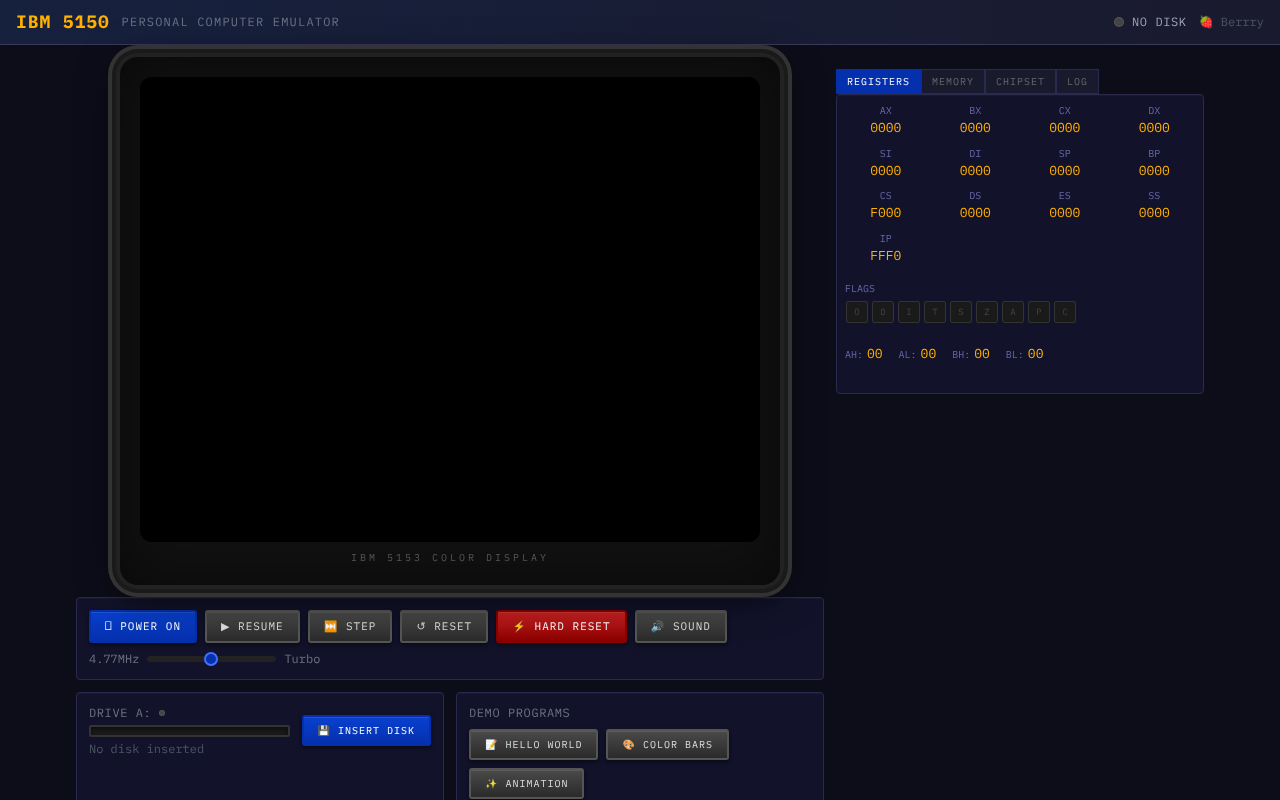Click the Direction (D) flag indicator

pyautogui.click(x=883, y=312)
